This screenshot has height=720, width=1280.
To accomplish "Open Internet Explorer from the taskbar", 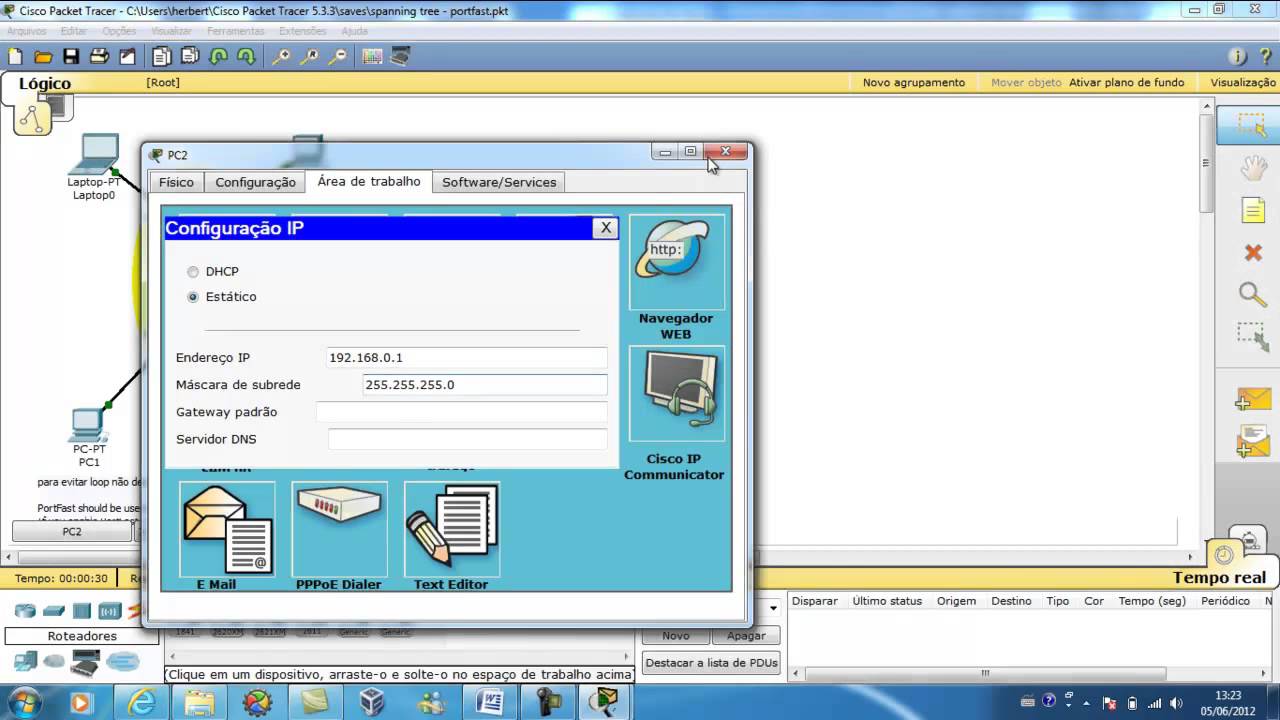I will pos(142,703).
